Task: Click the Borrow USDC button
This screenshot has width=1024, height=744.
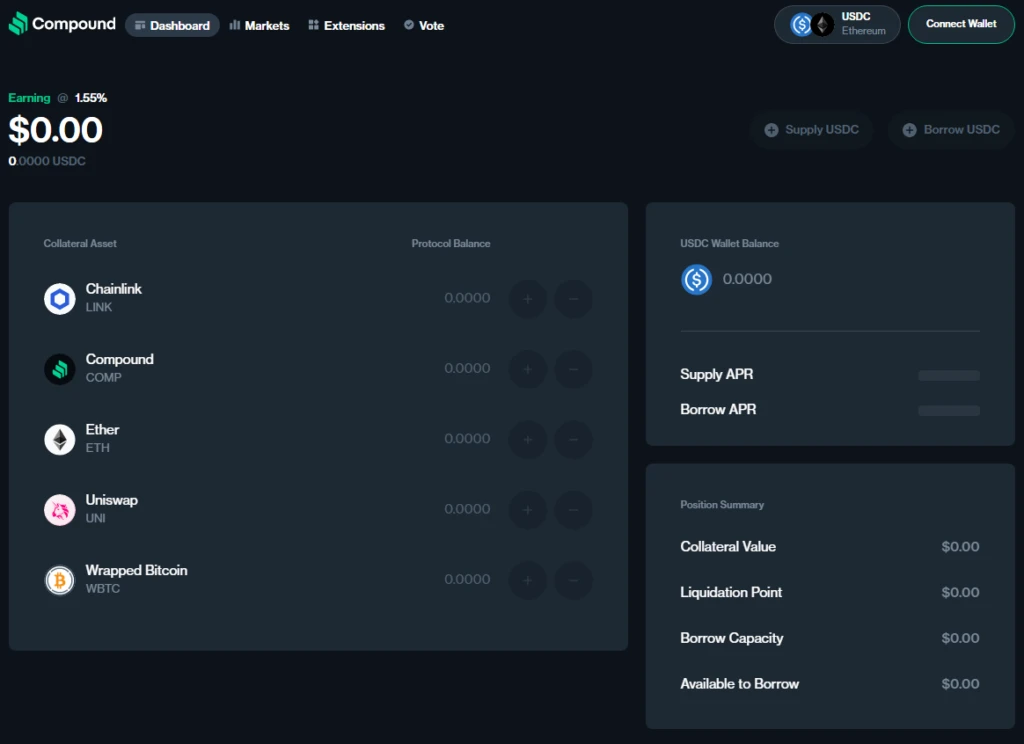Action: tap(951, 130)
